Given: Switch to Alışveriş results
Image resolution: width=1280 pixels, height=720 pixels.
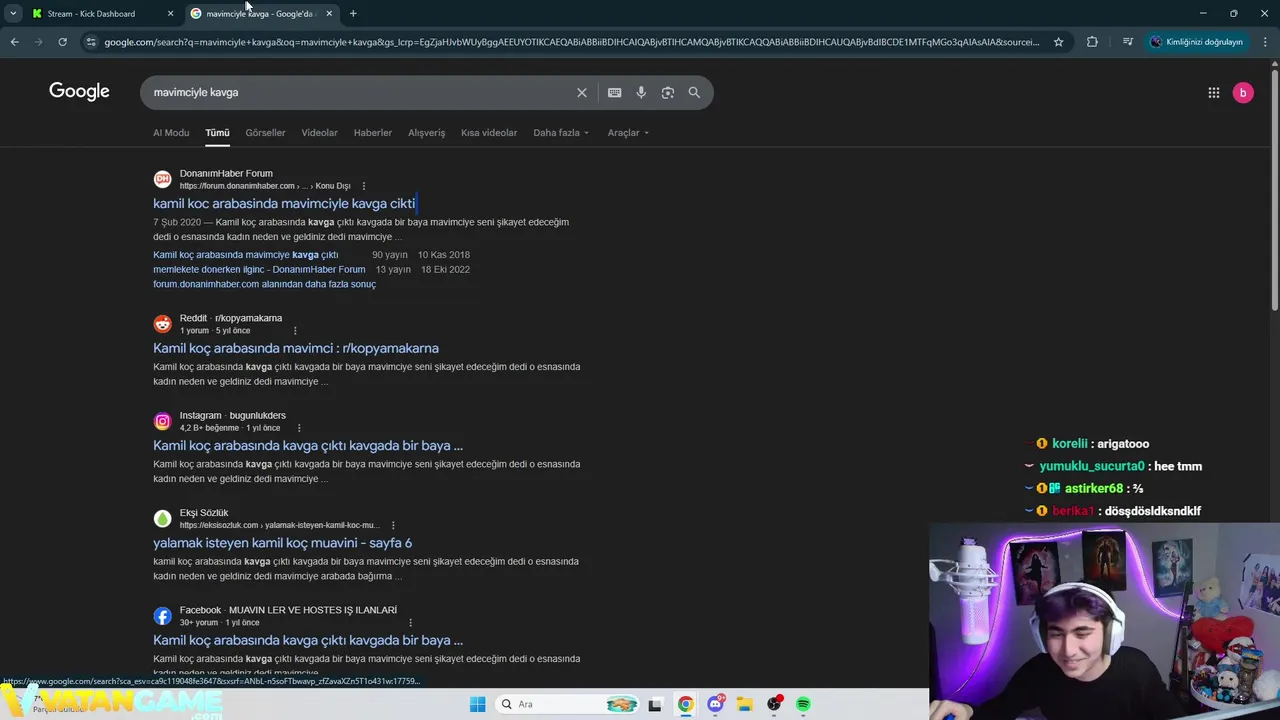Looking at the screenshot, I should click(426, 132).
